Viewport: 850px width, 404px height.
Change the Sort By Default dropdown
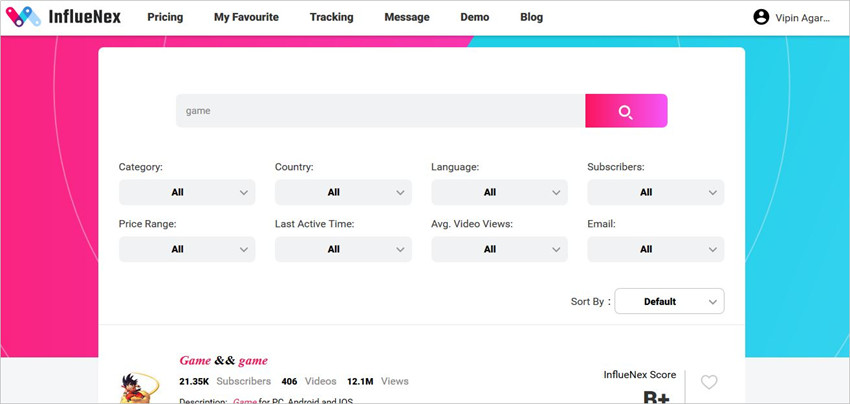pyautogui.click(x=669, y=301)
